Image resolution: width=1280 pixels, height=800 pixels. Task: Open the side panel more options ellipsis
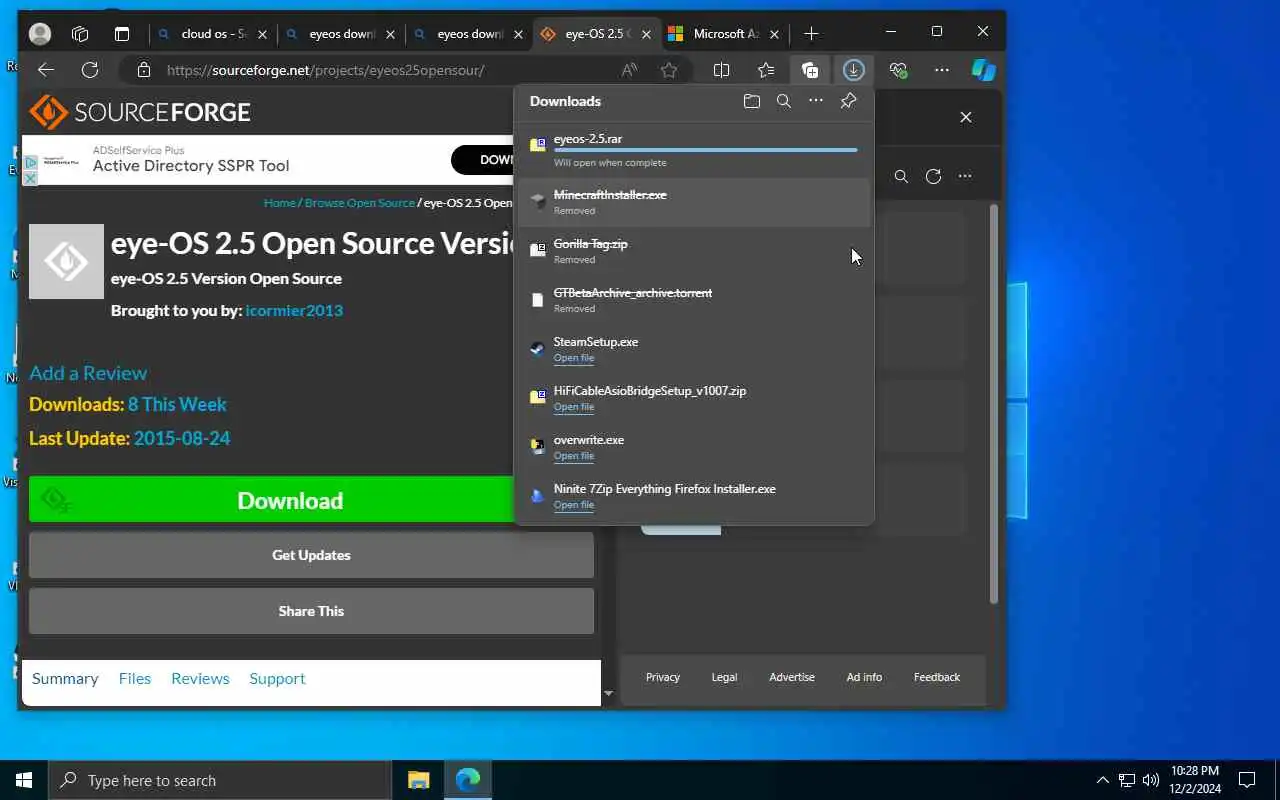965,176
